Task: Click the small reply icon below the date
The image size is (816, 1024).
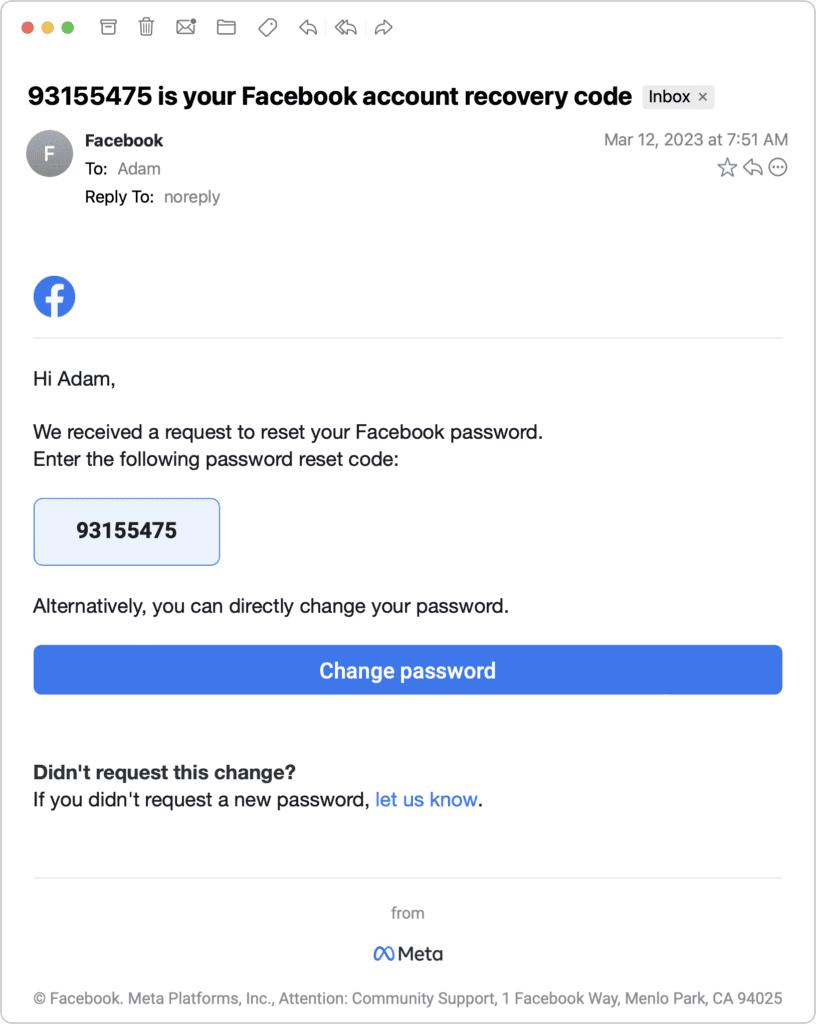Action: click(752, 168)
